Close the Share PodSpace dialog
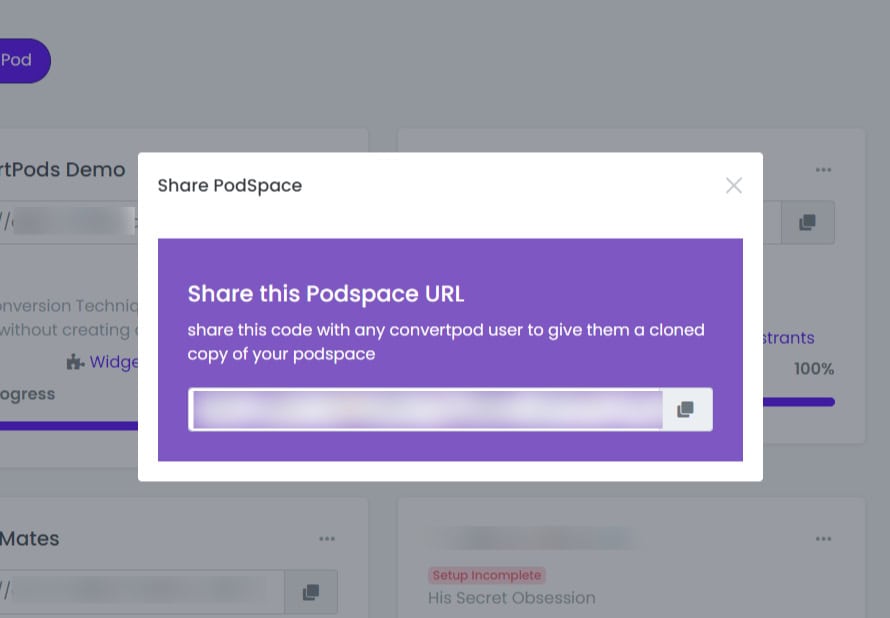The image size is (890, 618). (x=733, y=186)
